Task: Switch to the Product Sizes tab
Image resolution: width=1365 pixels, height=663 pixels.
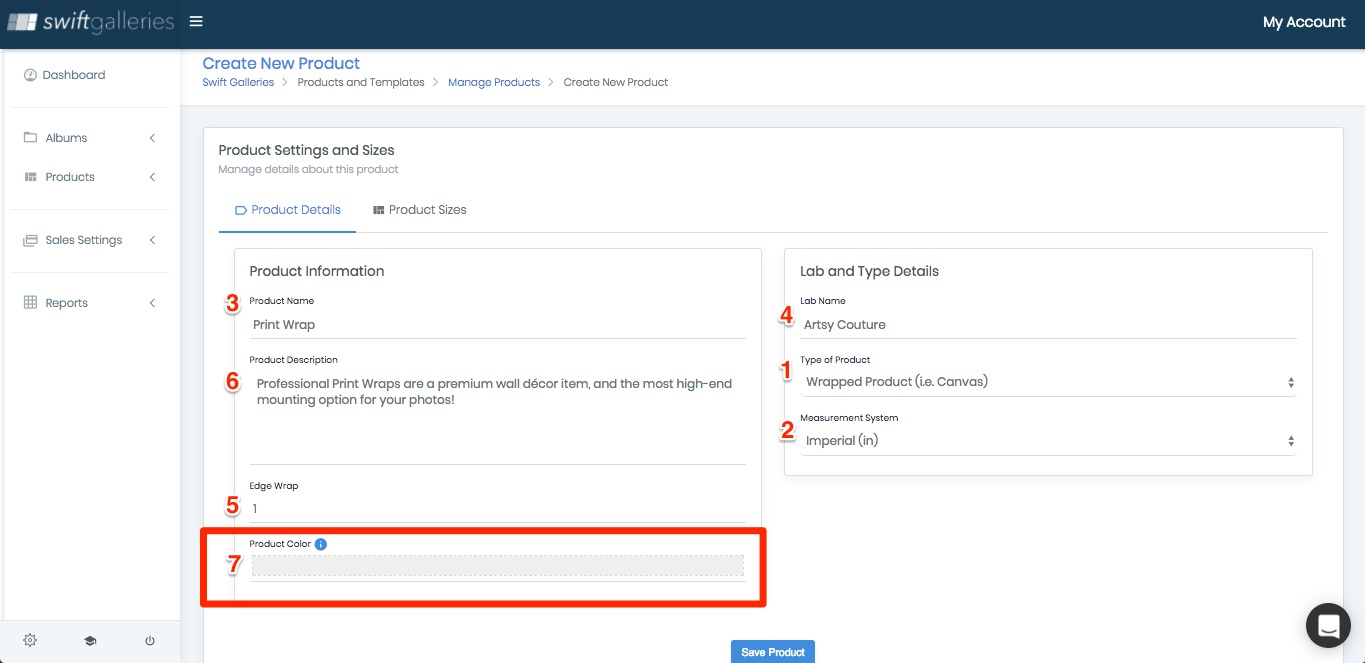Action: [419, 210]
